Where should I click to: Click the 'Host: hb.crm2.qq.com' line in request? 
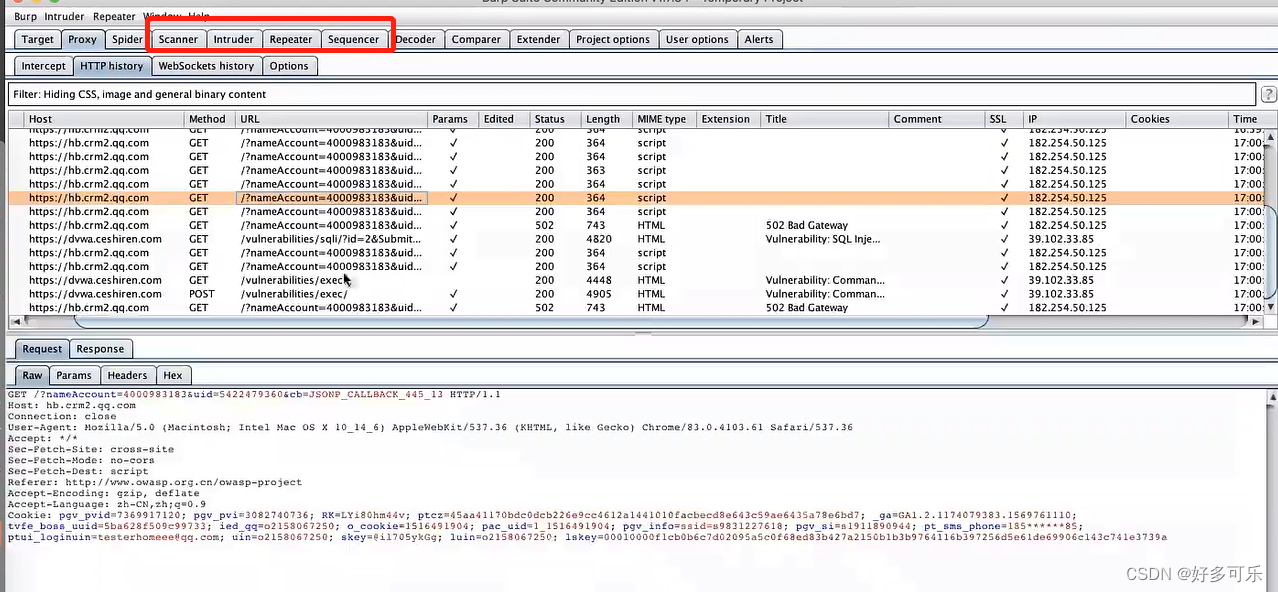click(72, 406)
